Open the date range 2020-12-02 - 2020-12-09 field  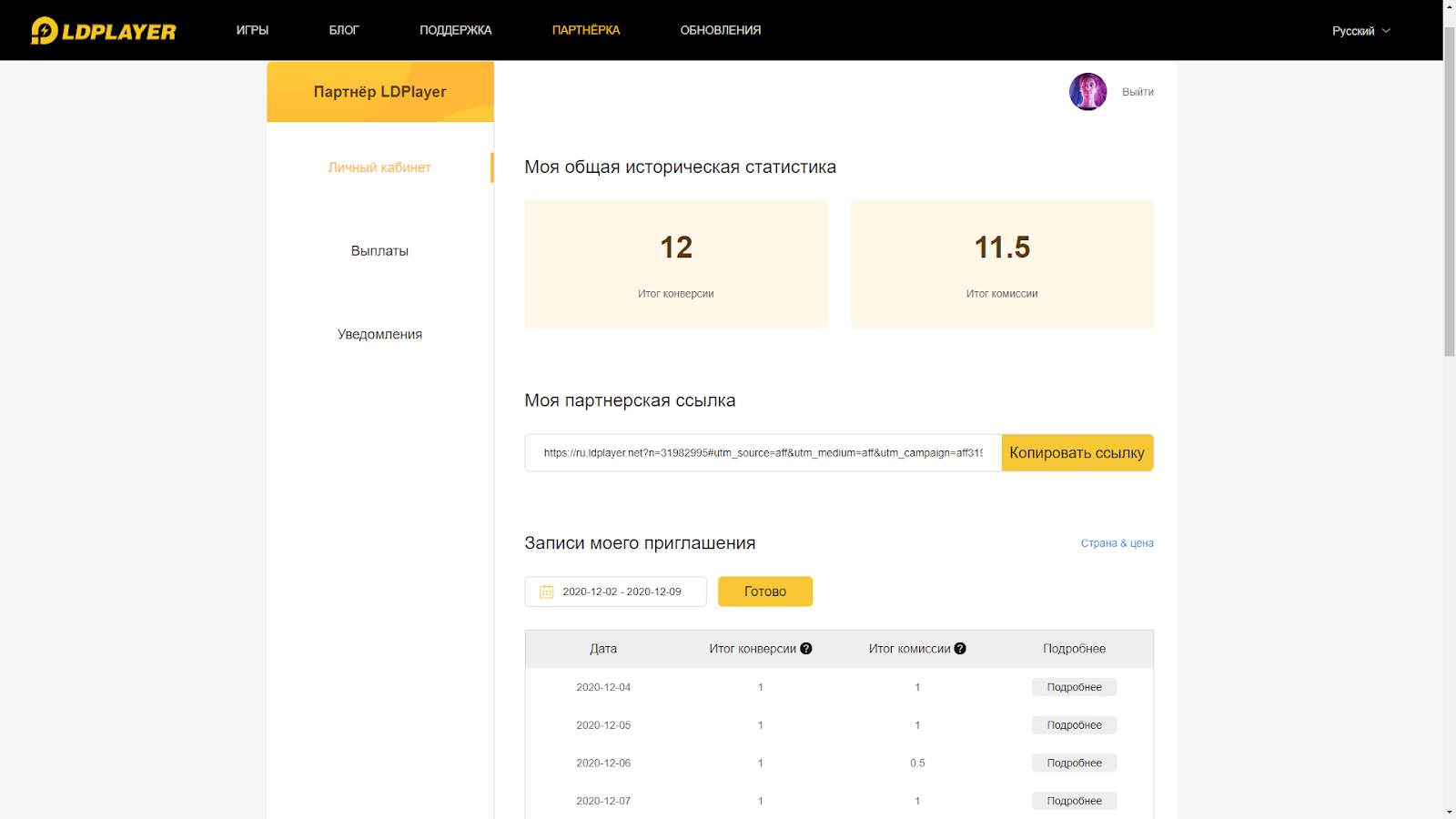coord(616,591)
